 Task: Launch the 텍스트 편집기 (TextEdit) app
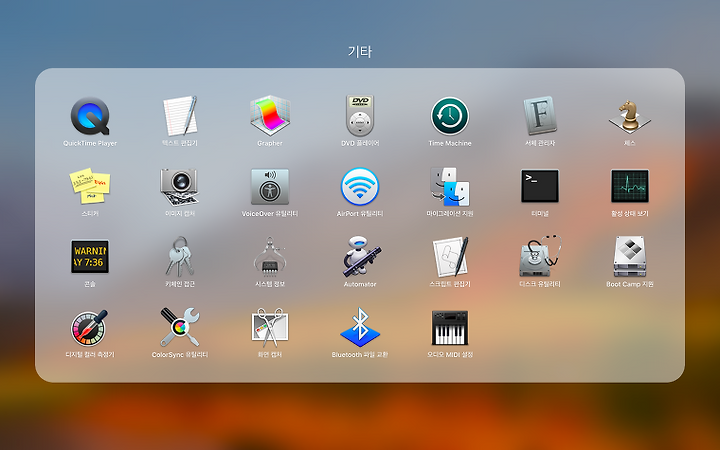(x=180, y=116)
